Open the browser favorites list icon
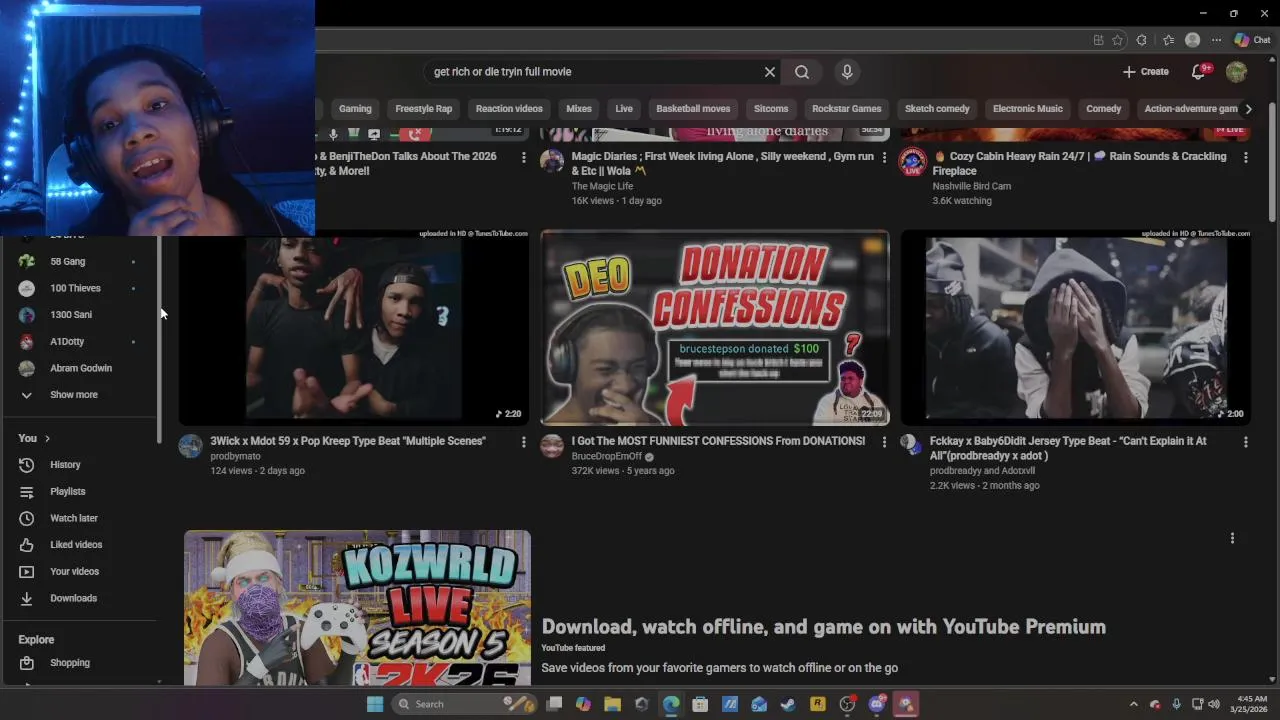 coord(1168,41)
